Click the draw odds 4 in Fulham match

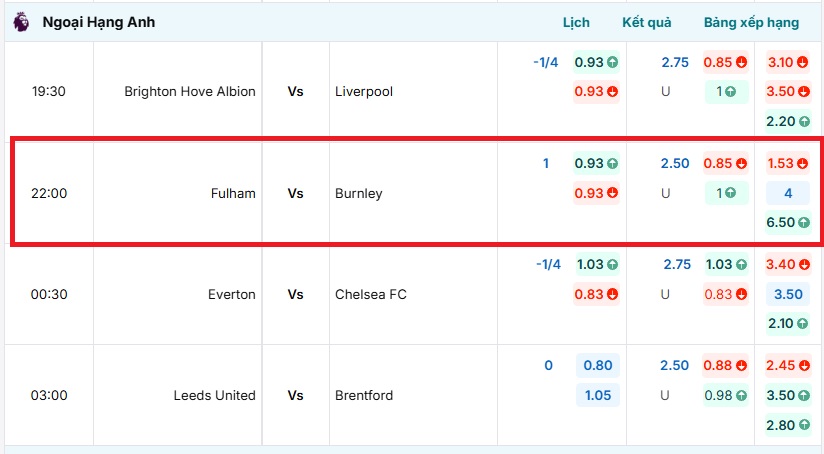[x=787, y=193]
